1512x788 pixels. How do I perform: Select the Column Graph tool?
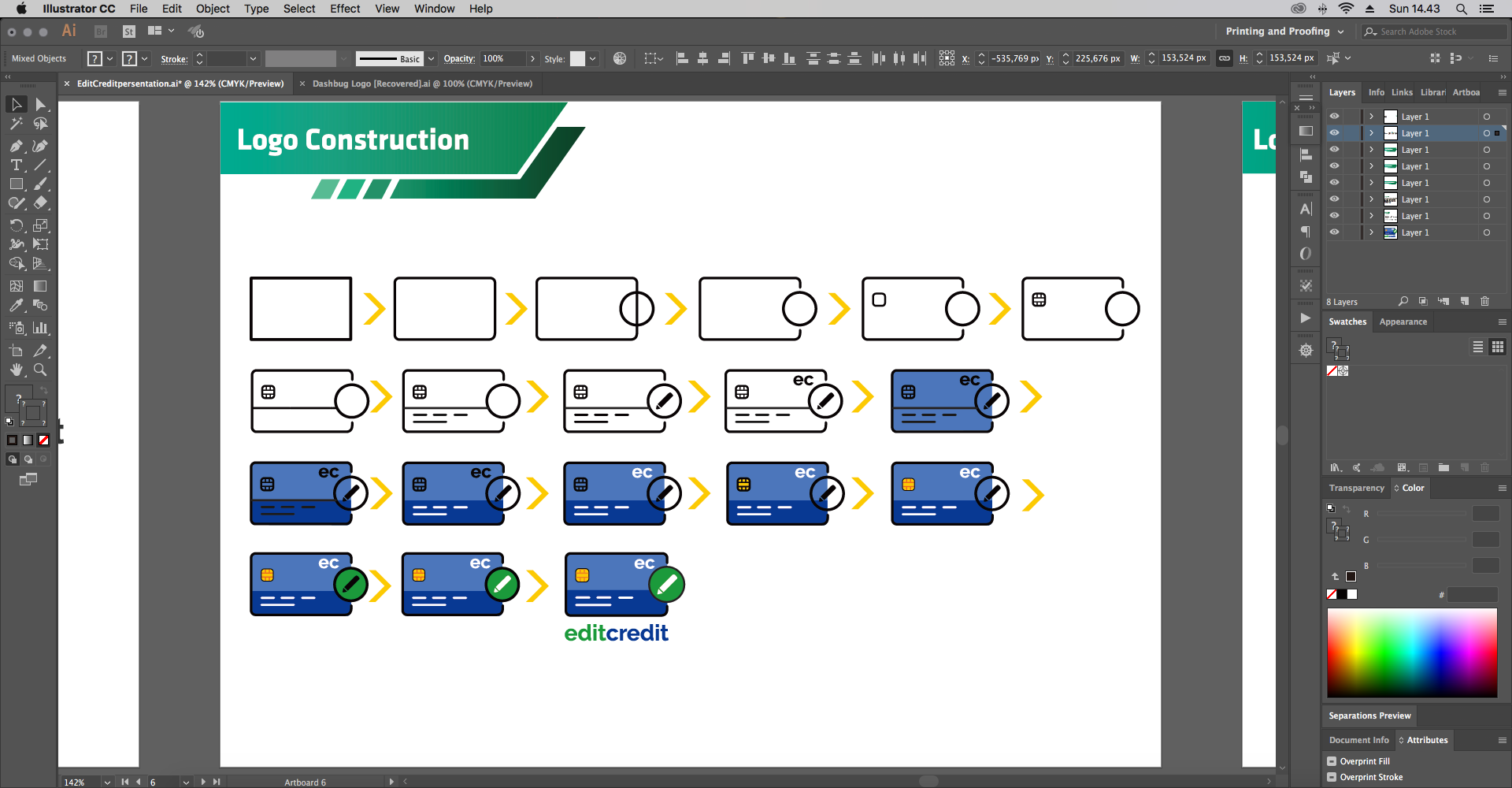click(x=40, y=328)
